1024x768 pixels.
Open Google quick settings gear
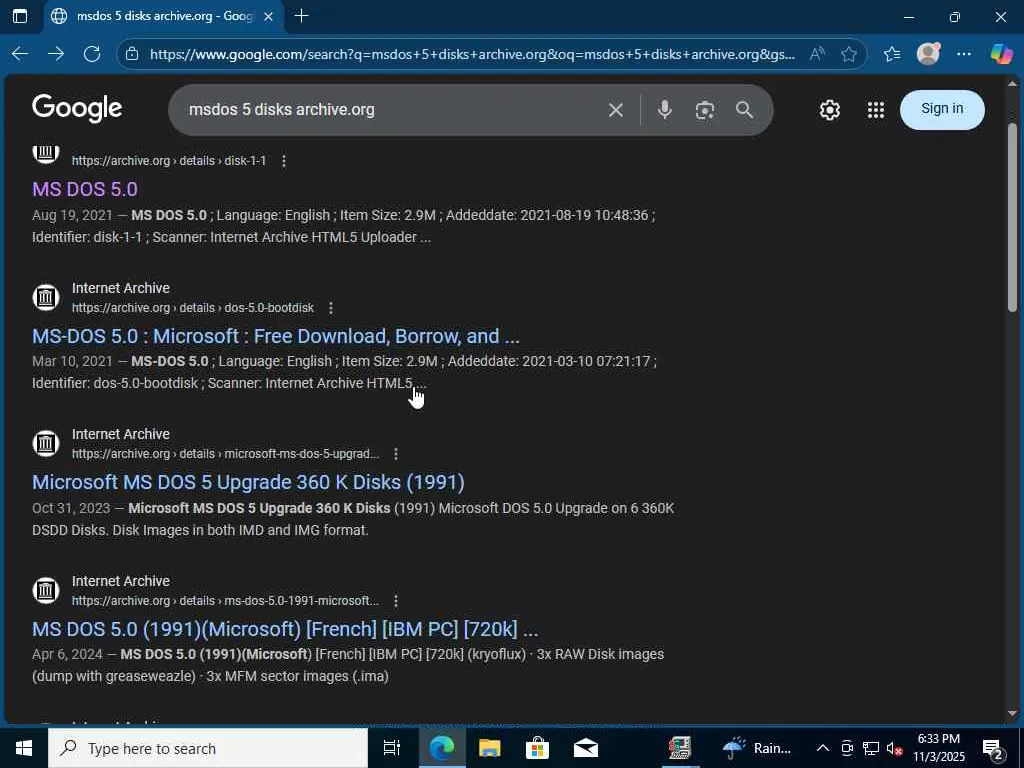pyautogui.click(x=829, y=110)
